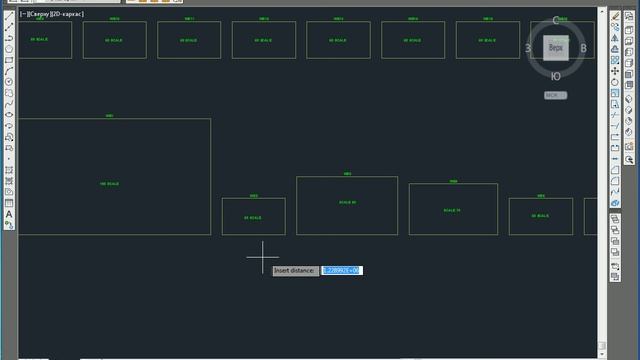Open the МСК coordinate system dropdown
640x360 pixels.
(x=556, y=95)
